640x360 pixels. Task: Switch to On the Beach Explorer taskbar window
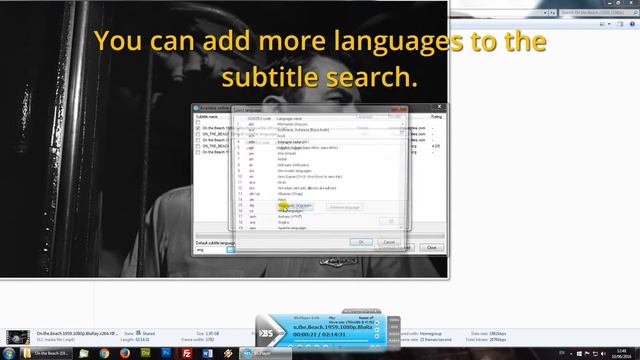46,353
